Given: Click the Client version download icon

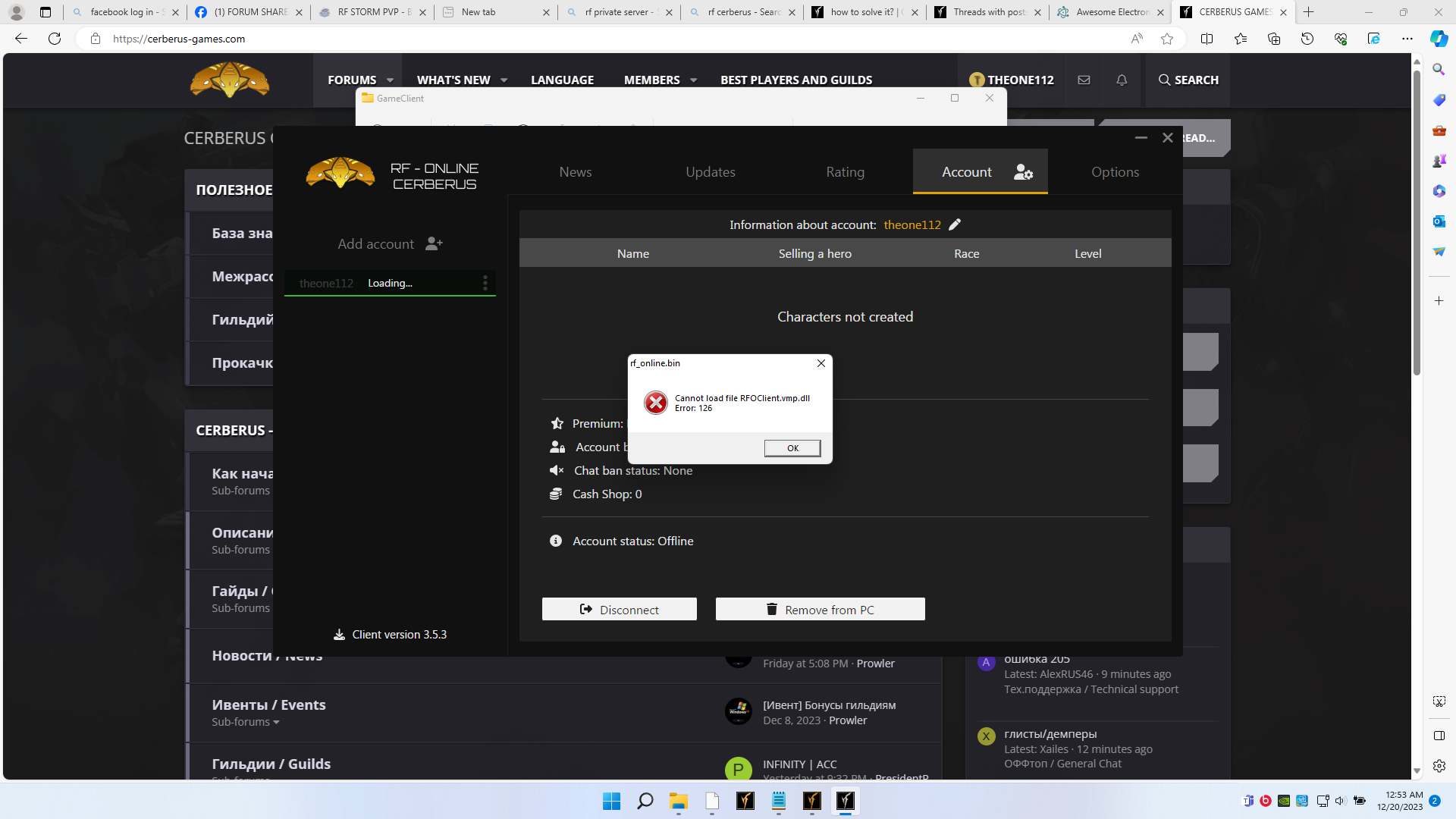Looking at the screenshot, I should pos(339,635).
